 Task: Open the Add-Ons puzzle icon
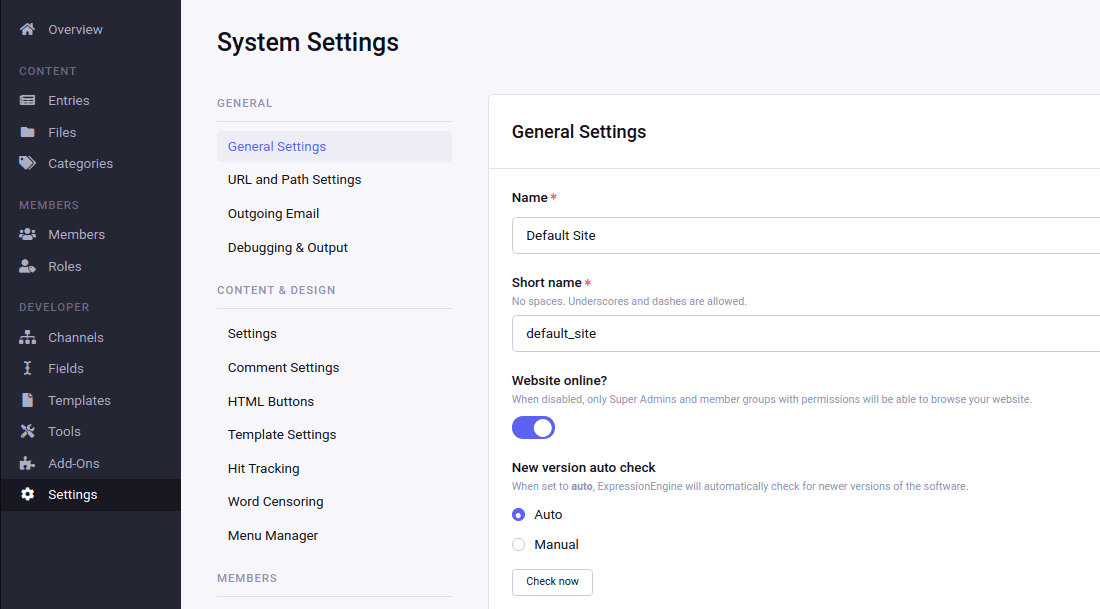pos(27,463)
